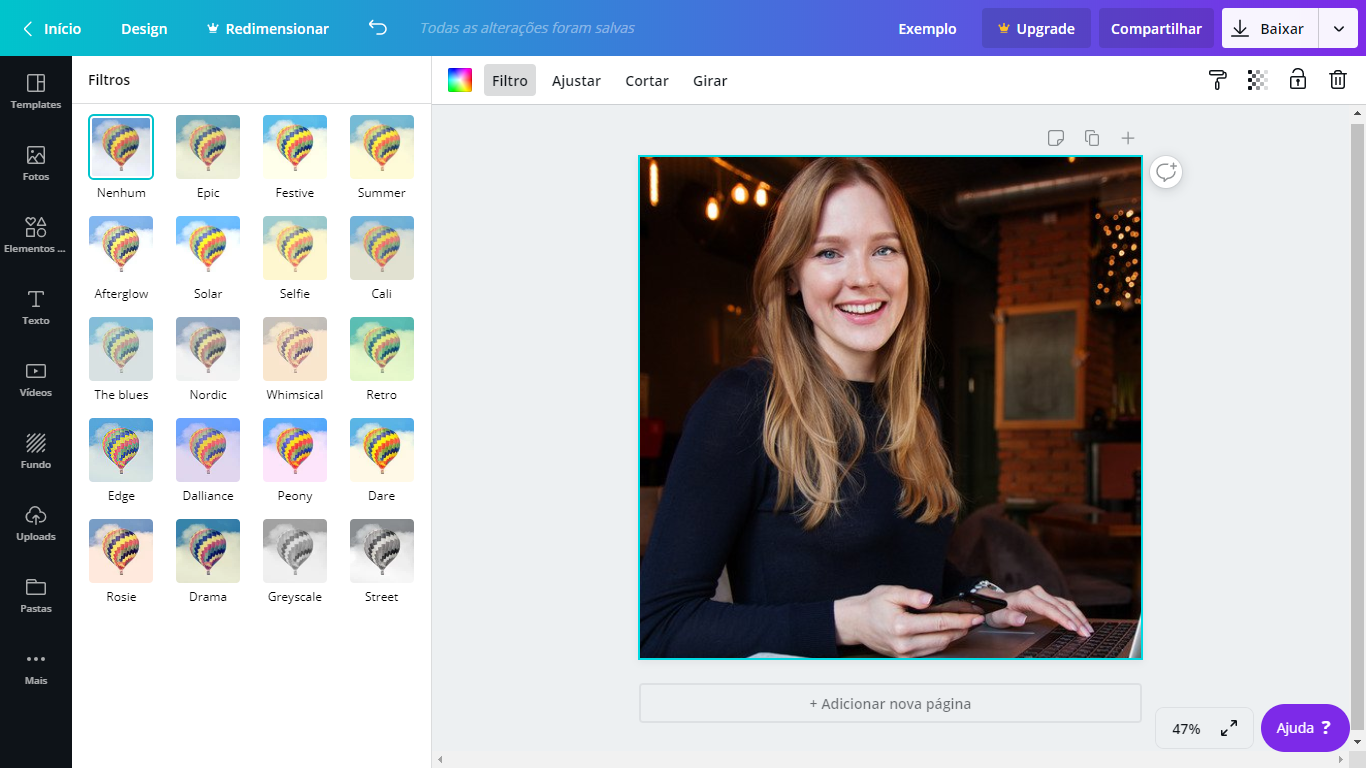
Task: Open the Fundo sidebar panel
Action: point(36,451)
